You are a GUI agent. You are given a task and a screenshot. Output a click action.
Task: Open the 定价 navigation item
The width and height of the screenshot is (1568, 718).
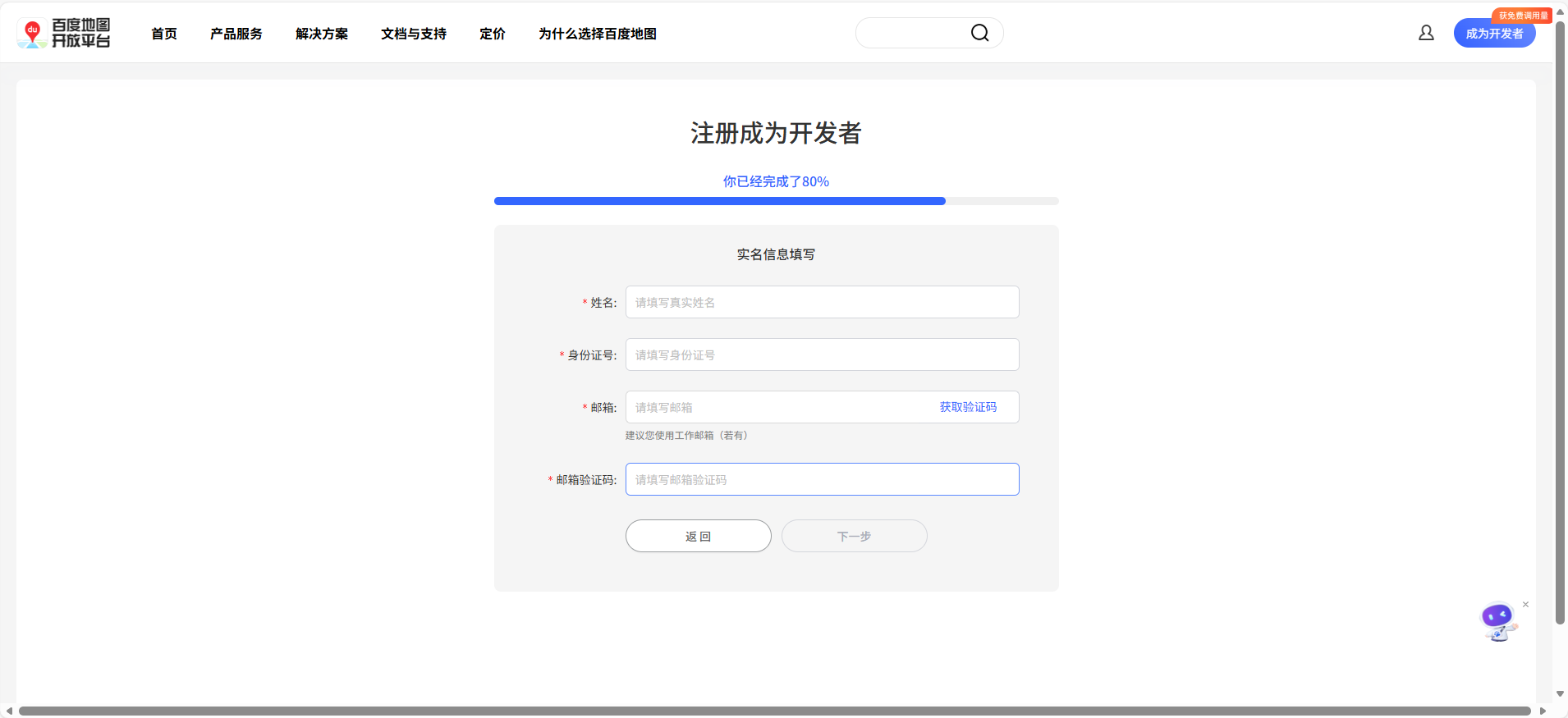[493, 34]
